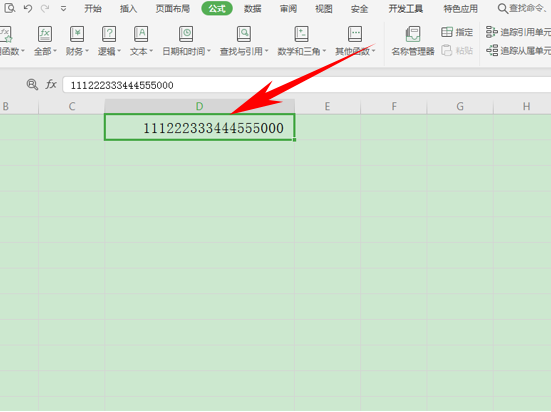Open the 文本 text functions icon

point(141,34)
